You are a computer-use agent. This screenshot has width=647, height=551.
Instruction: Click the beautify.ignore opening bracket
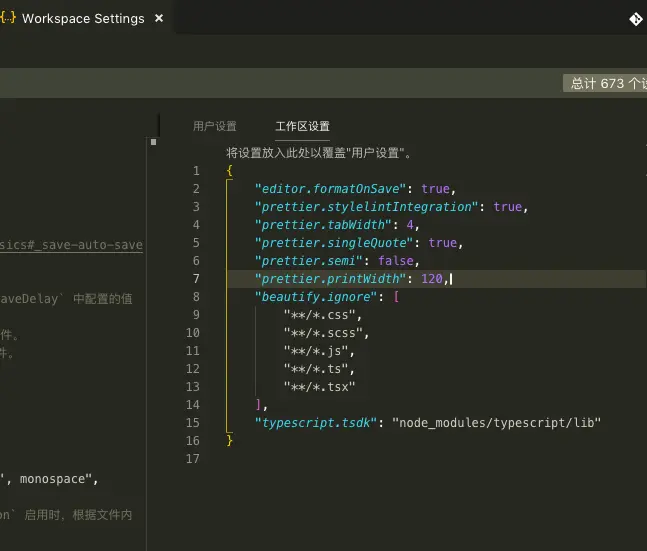click(396, 297)
